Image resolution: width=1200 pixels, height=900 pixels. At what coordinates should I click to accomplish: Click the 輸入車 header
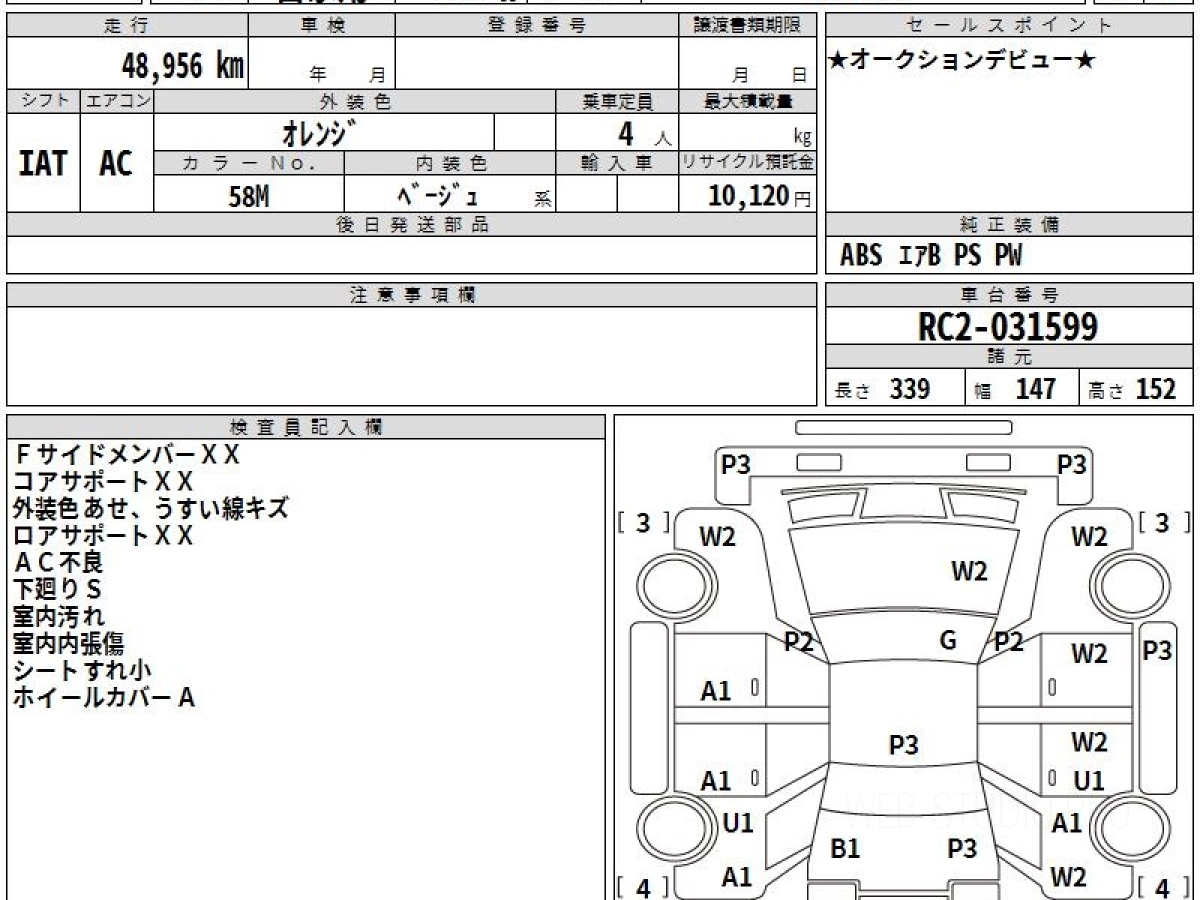(x=617, y=163)
